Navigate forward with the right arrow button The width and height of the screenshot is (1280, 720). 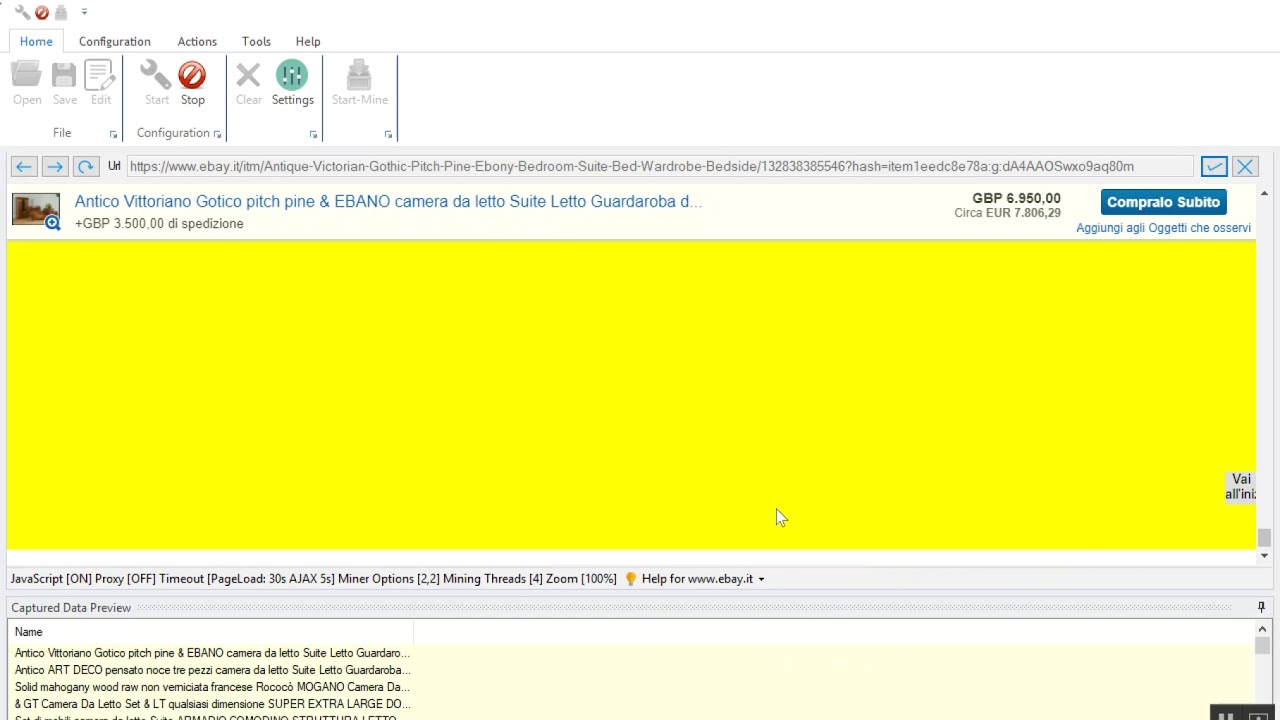(x=55, y=166)
